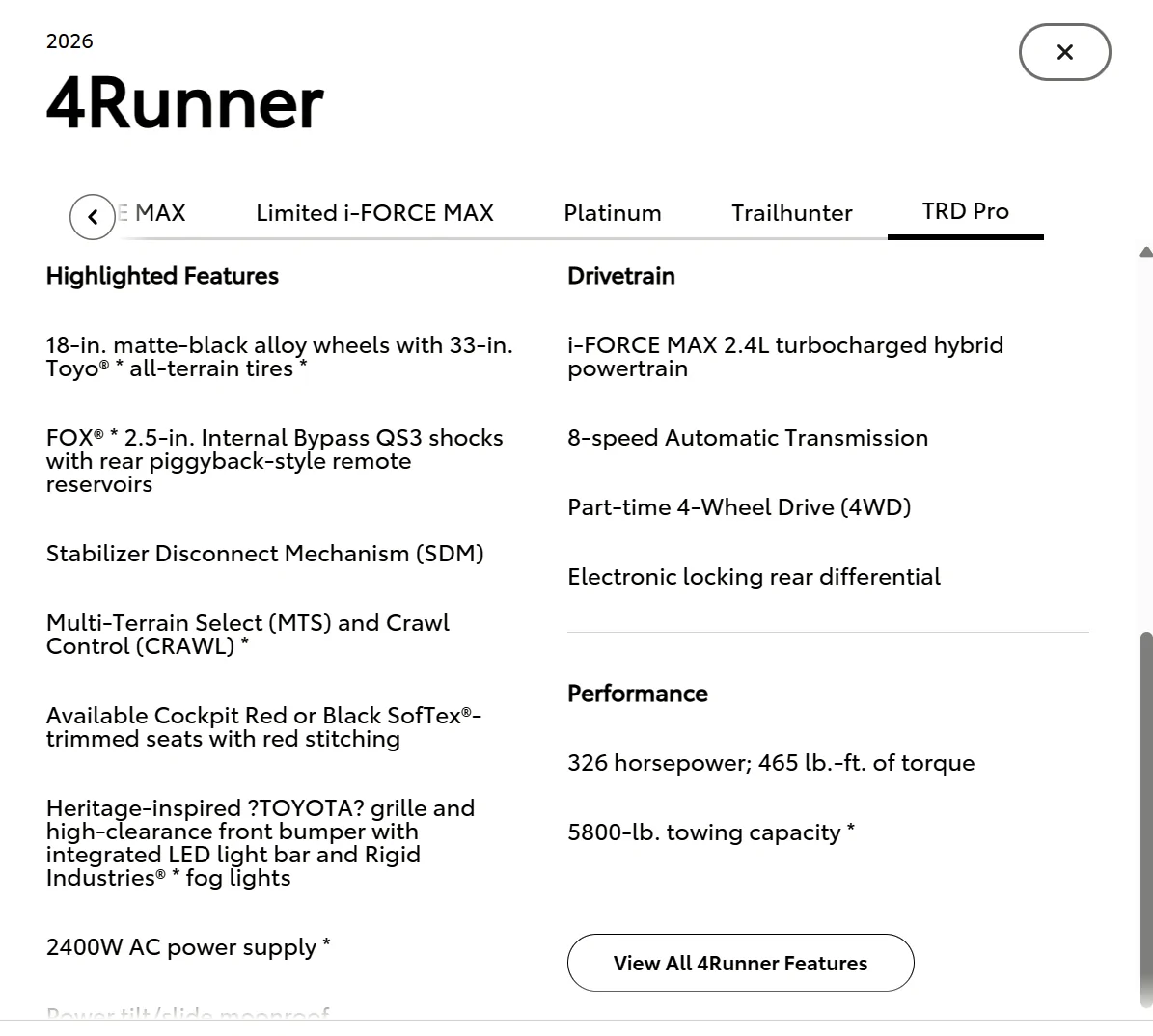Click the left arrow to show previous trims
Screen dimensions: 1153x1036
point(92,217)
